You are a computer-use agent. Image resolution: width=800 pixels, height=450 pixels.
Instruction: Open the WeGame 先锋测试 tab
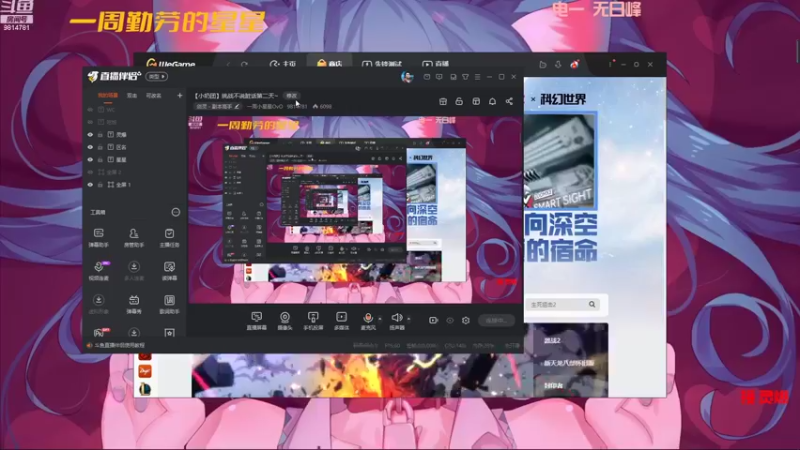[382, 64]
